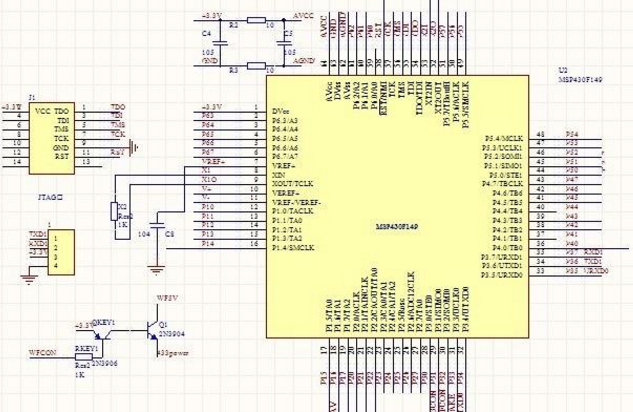Click the P4.7/TBCLK pin label
The width and height of the screenshot is (633, 412).
(x=503, y=184)
